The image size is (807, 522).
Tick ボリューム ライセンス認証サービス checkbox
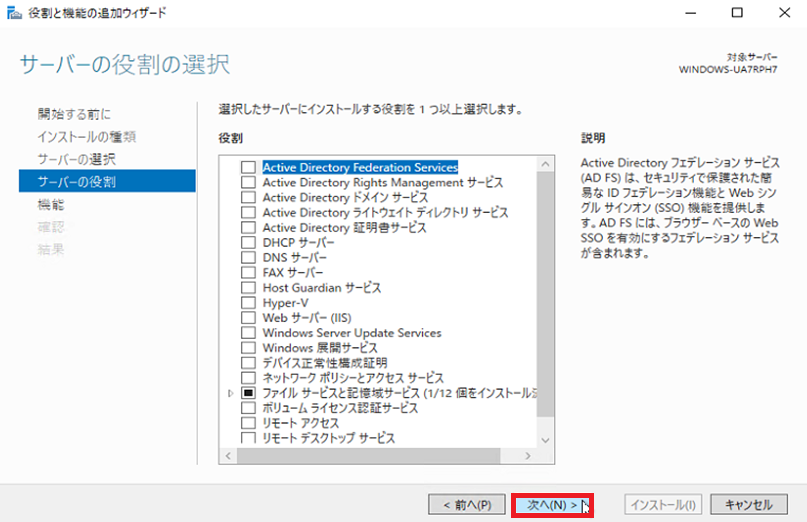[x=248, y=408]
